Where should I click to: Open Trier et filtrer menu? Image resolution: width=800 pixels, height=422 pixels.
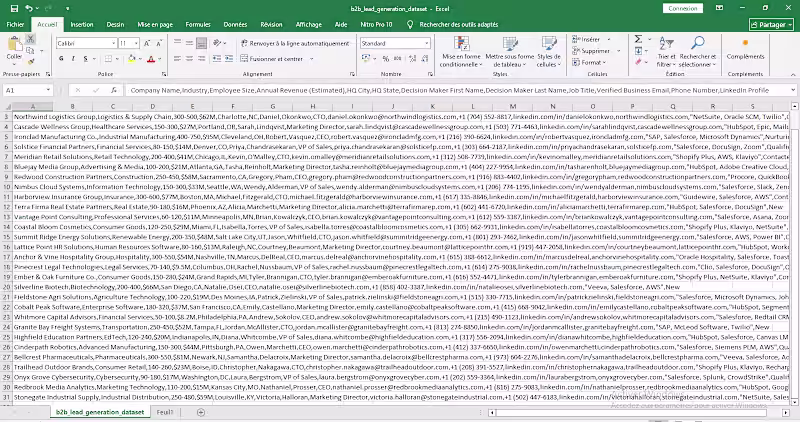666,52
